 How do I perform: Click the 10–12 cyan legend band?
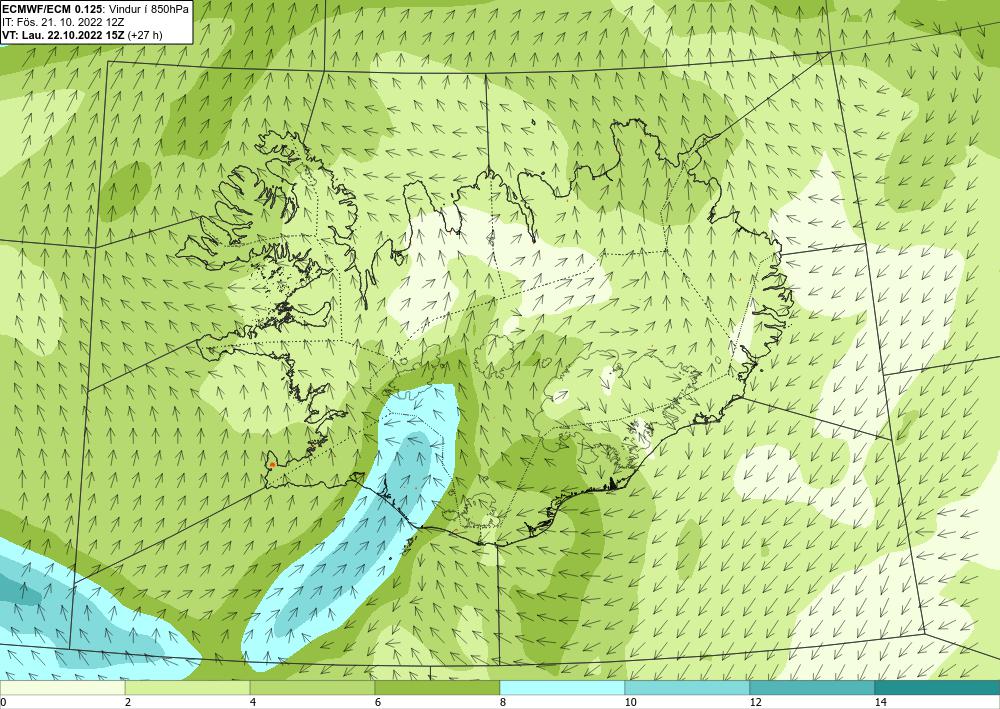(x=688, y=687)
